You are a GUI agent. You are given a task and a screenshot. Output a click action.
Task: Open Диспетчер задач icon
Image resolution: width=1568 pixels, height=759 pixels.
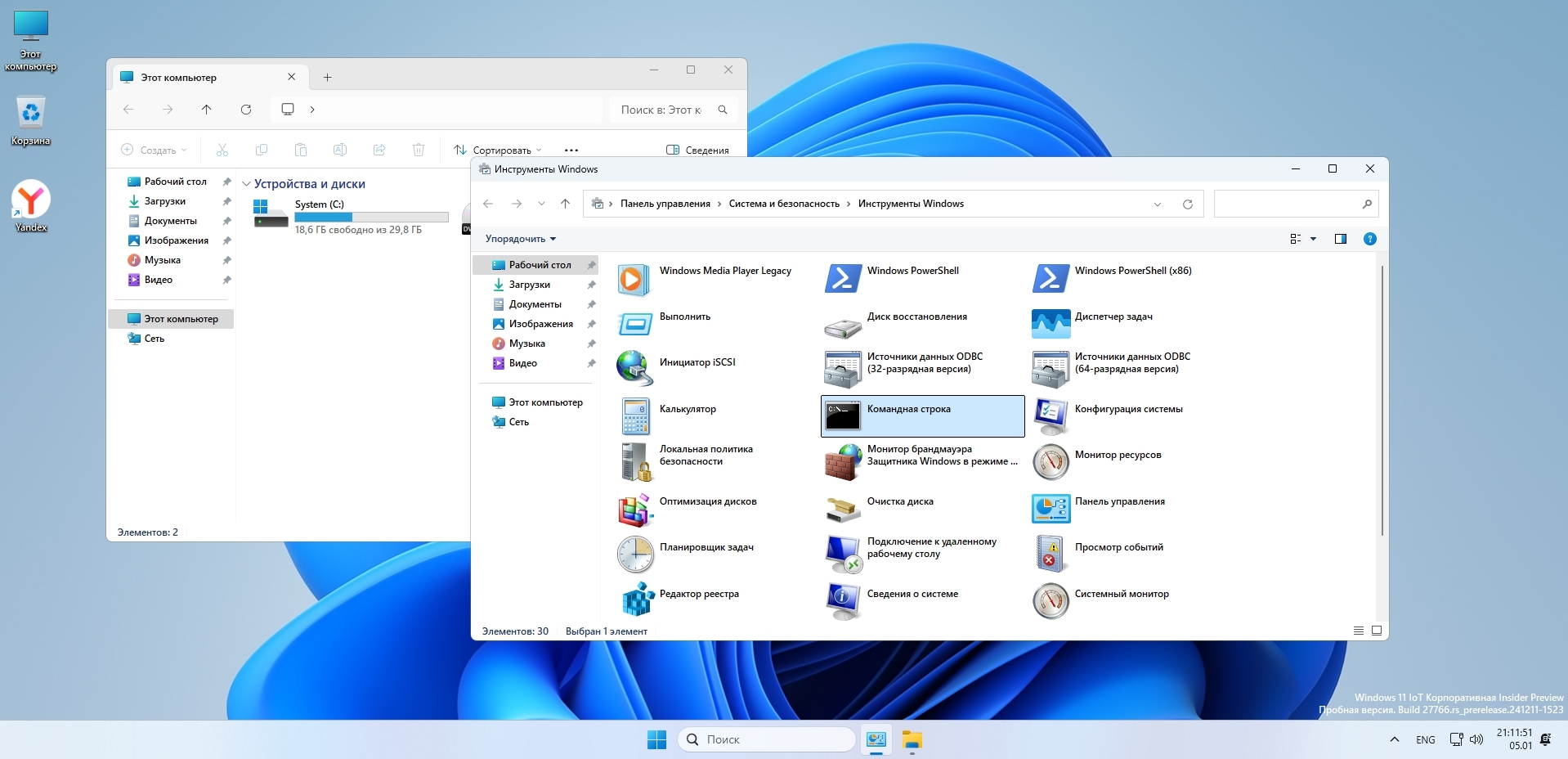(x=1051, y=325)
